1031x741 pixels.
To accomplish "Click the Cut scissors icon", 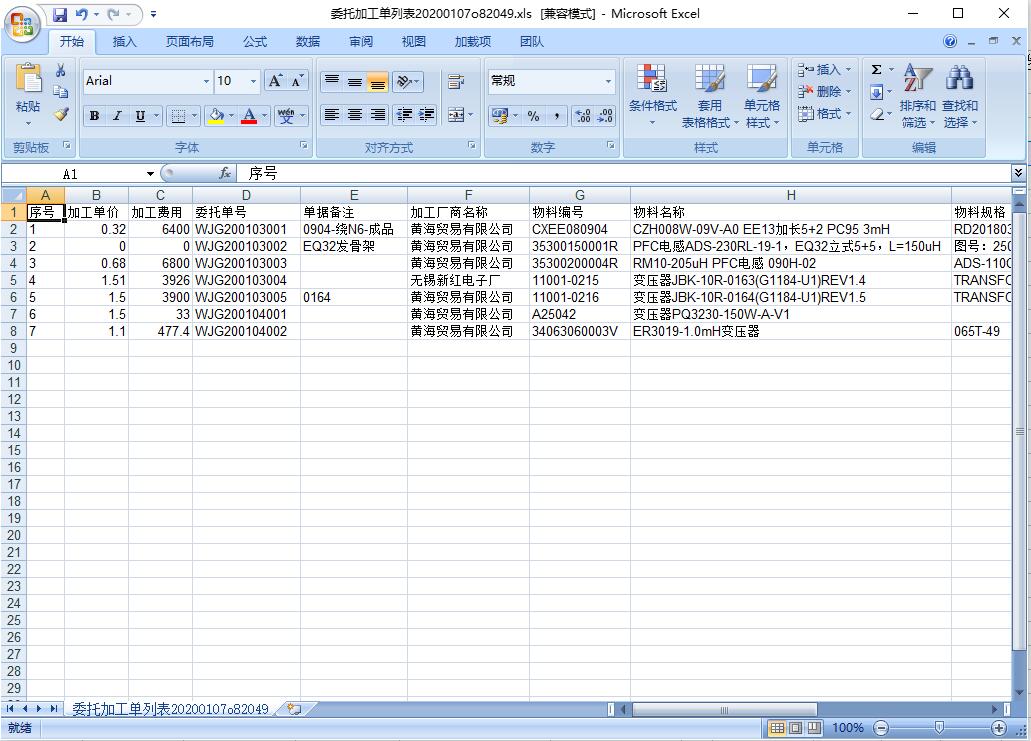I will click(61, 70).
